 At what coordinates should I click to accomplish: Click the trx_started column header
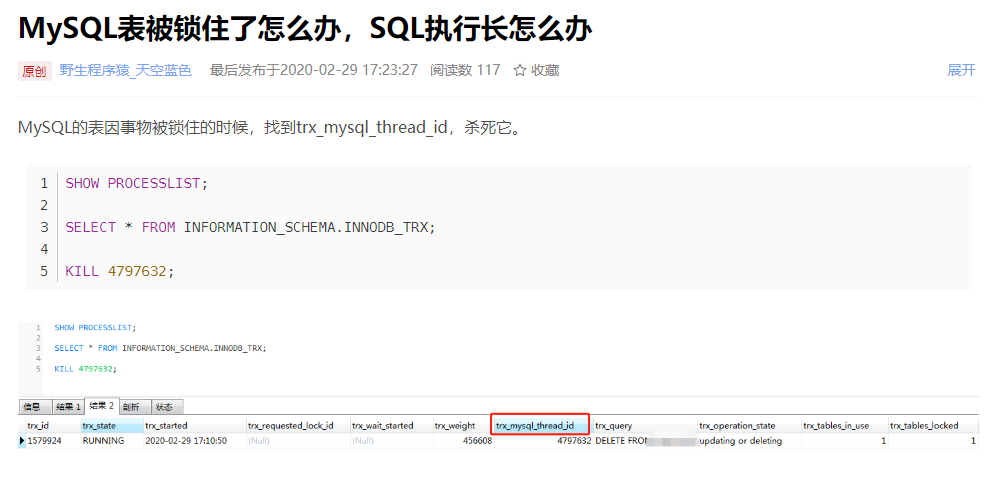click(x=195, y=425)
